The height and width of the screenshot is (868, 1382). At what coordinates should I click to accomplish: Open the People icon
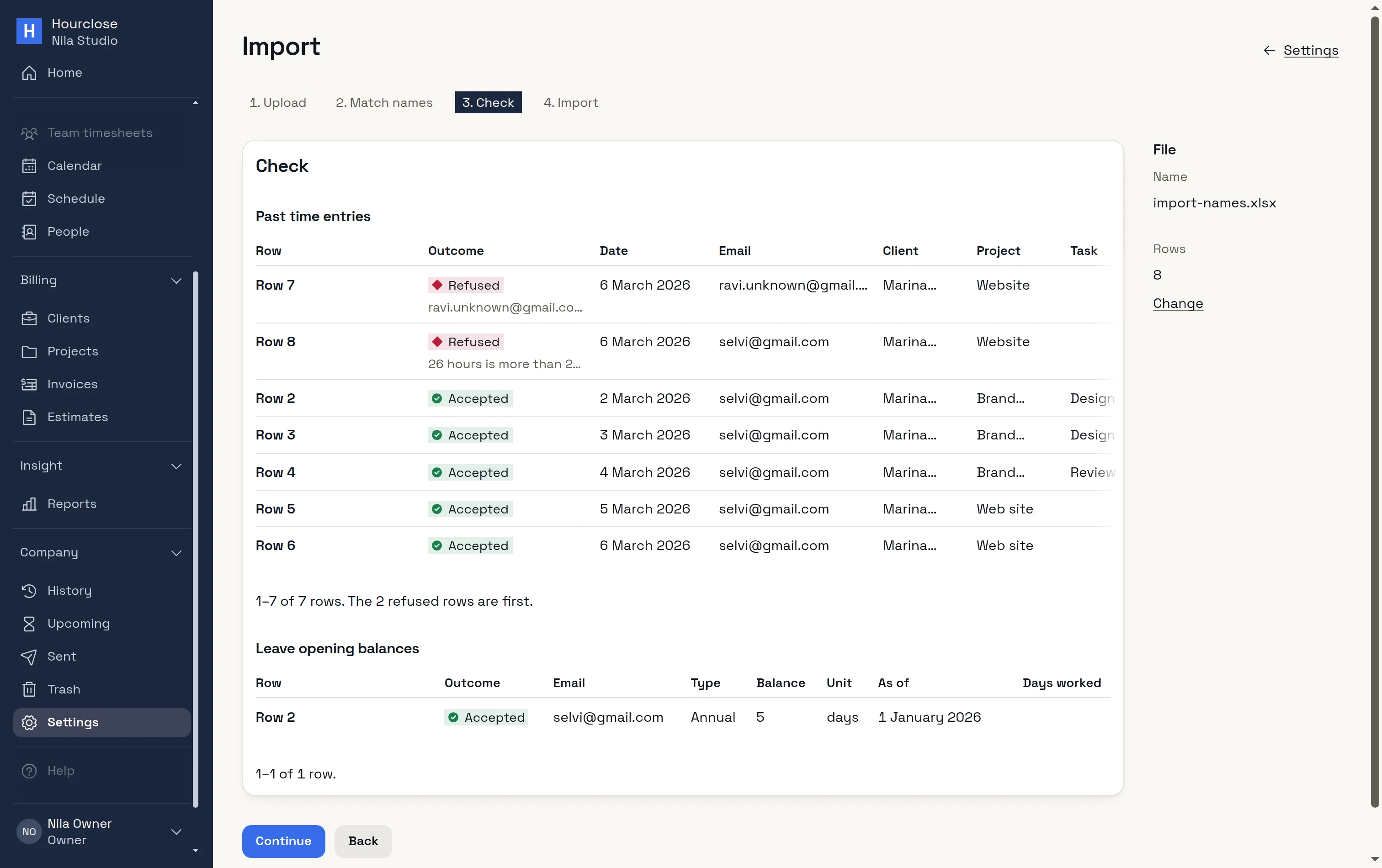(29, 232)
